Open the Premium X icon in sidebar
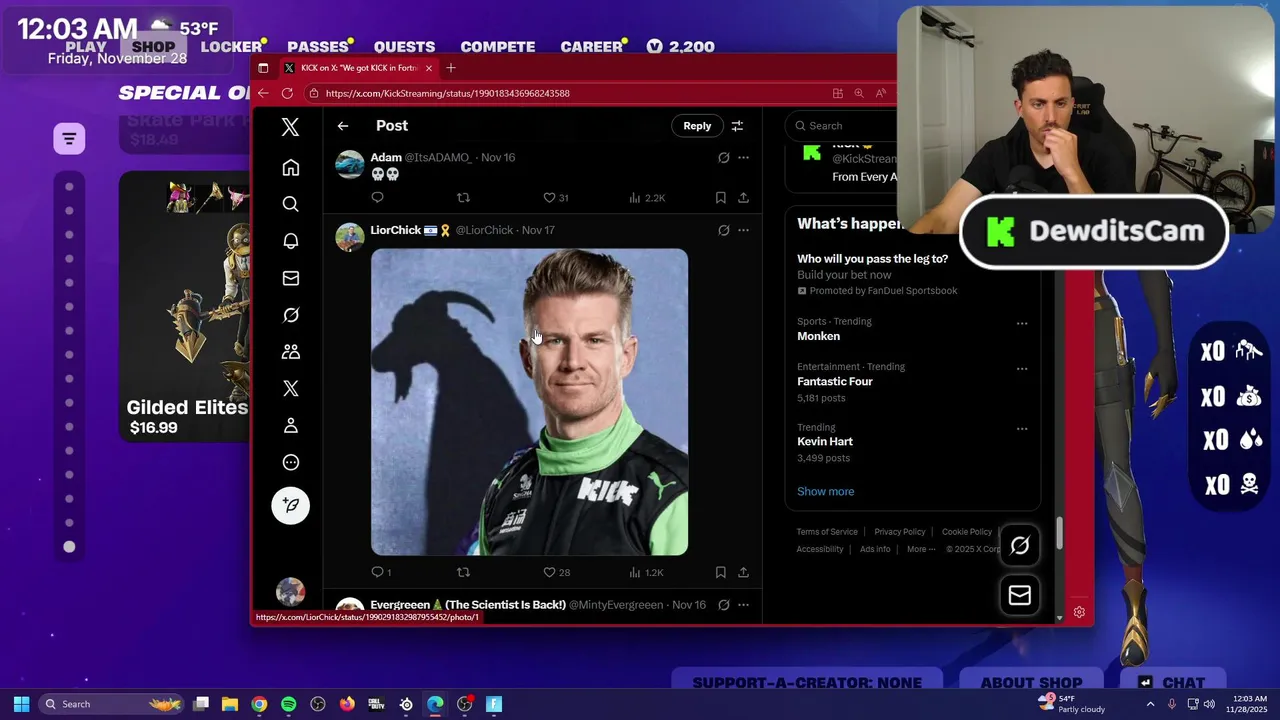 [x=290, y=388]
